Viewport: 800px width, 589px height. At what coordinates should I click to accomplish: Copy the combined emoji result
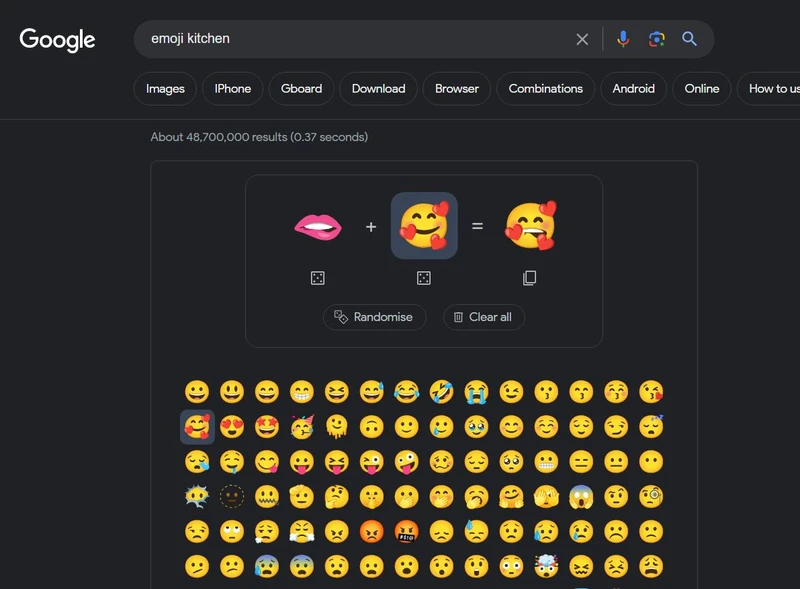[x=530, y=278]
